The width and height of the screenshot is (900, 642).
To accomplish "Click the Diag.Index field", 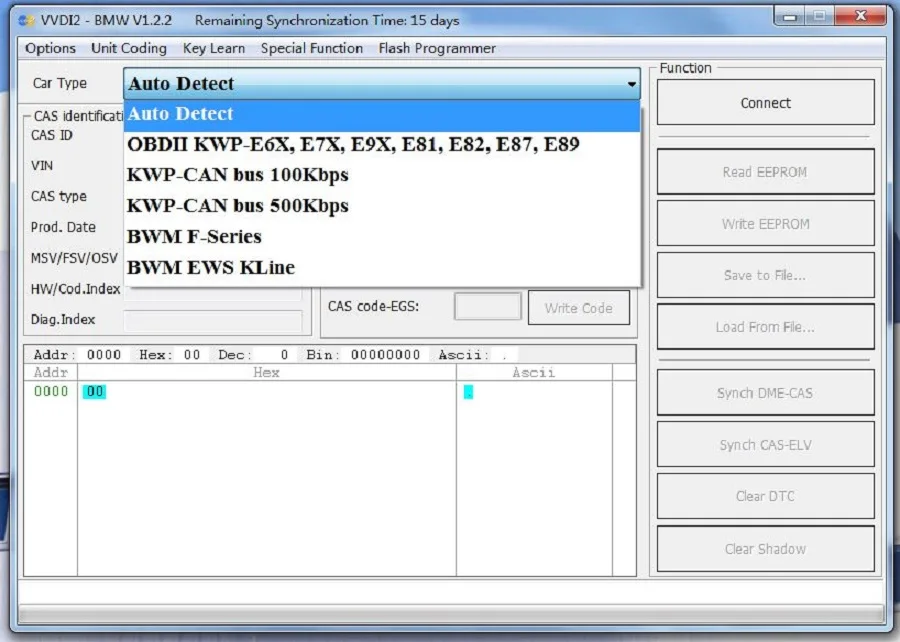I will point(212,320).
